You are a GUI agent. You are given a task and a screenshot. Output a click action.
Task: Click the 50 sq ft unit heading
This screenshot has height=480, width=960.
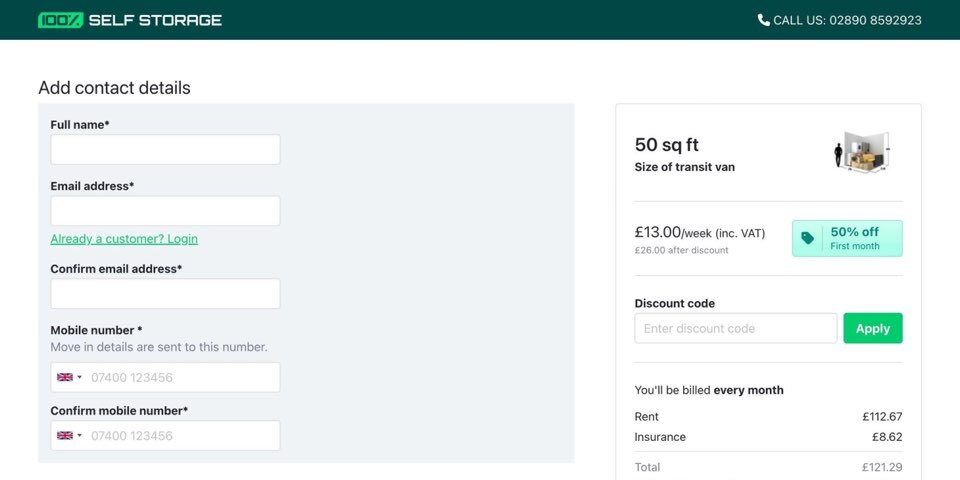click(666, 145)
